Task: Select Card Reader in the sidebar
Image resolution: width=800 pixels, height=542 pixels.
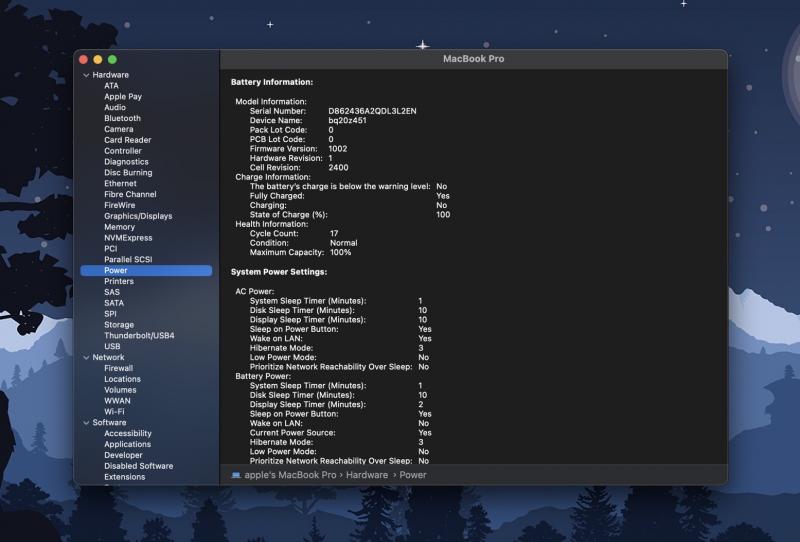Action: 128,140
